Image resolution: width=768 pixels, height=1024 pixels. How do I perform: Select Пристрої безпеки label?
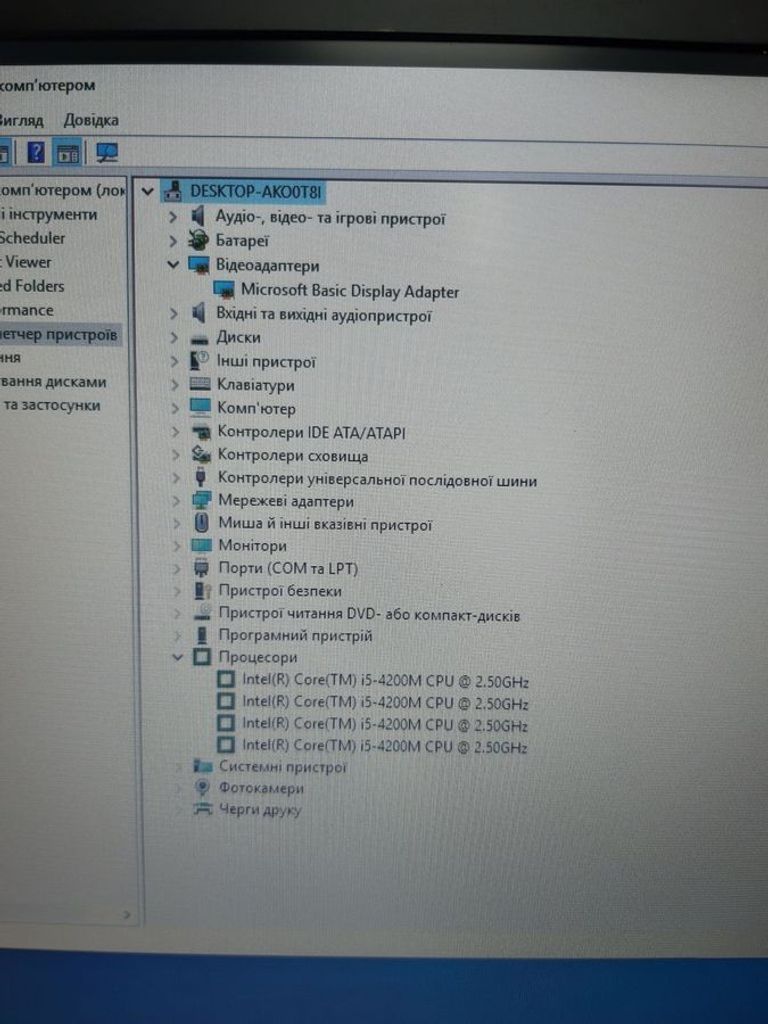click(x=280, y=591)
